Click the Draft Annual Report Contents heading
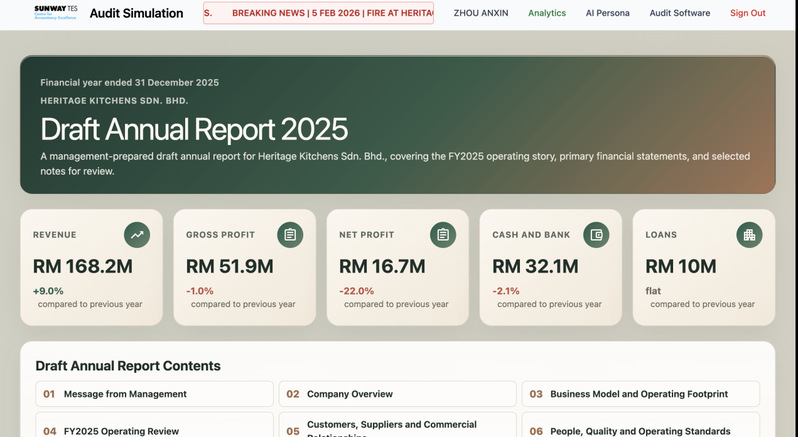 click(128, 366)
